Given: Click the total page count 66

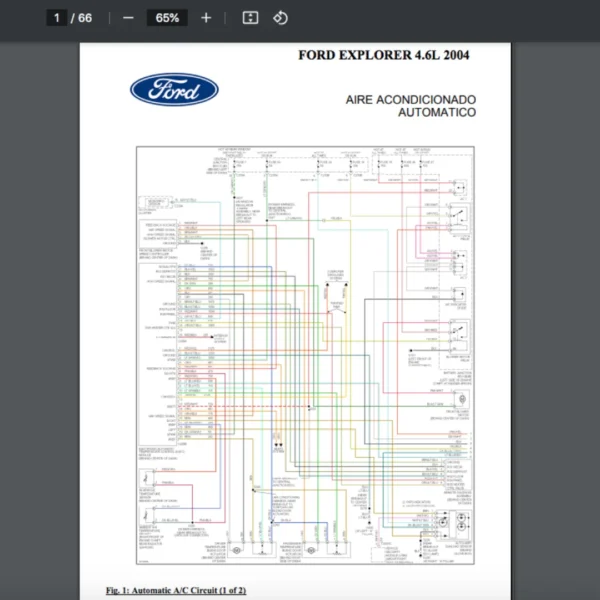Looking at the screenshot, I should (85, 18).
